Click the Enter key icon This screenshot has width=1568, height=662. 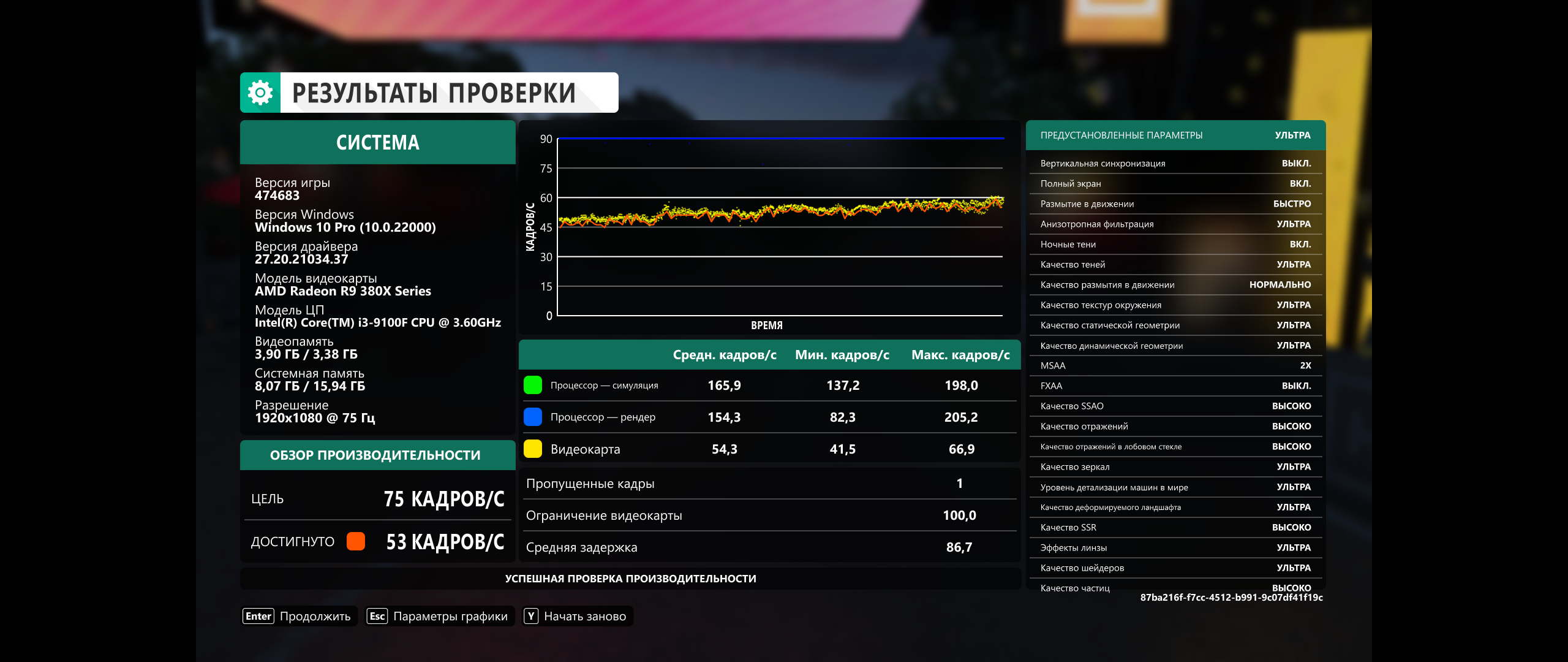pyautogui.click(x=258, y=616)
